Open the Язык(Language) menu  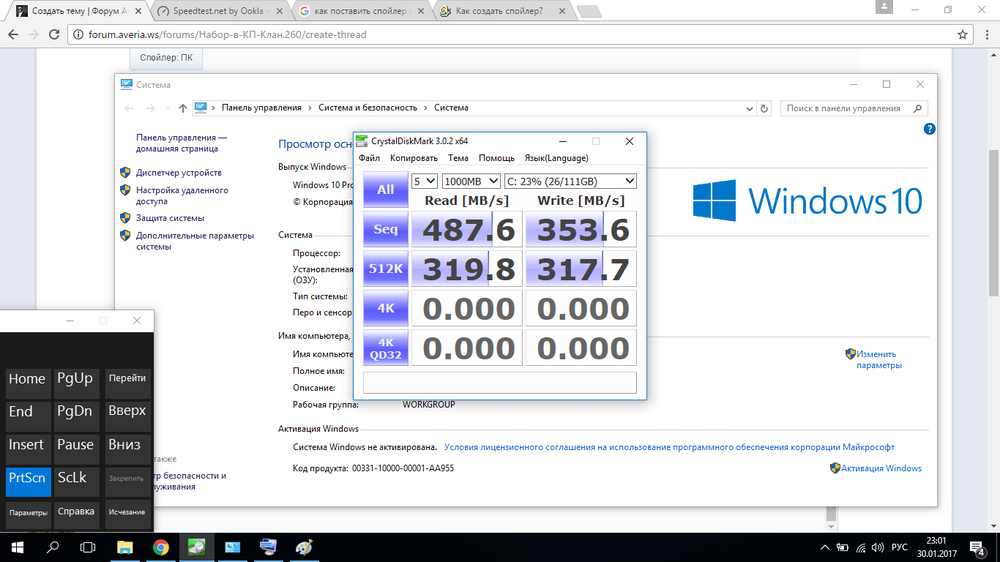pos(556,158)
